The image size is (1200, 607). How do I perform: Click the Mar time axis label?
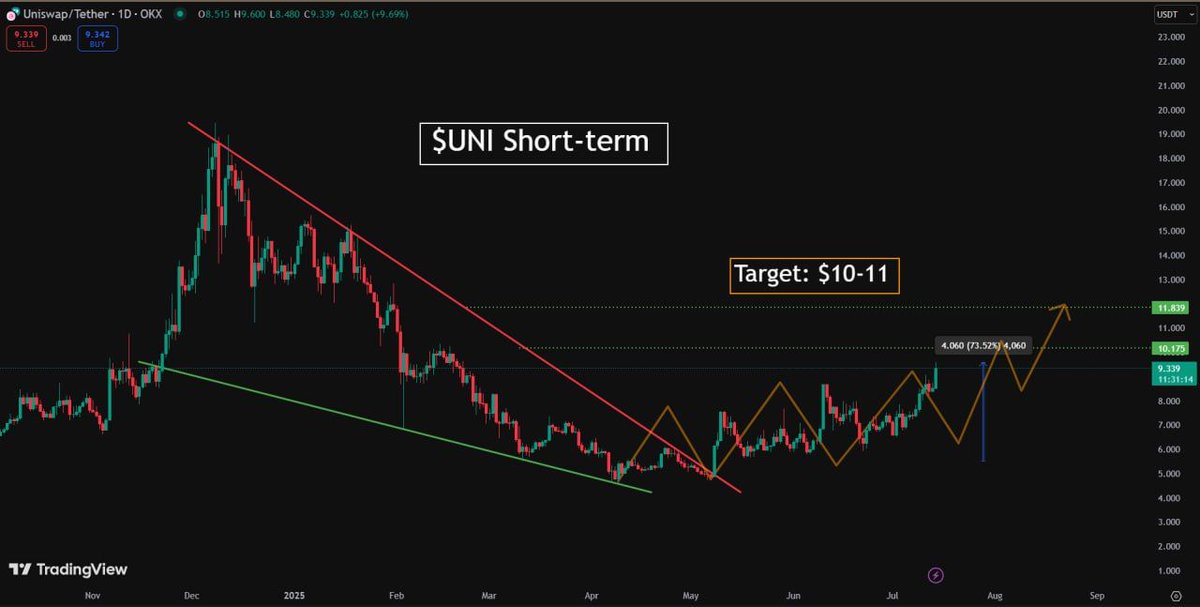(488, 594)
